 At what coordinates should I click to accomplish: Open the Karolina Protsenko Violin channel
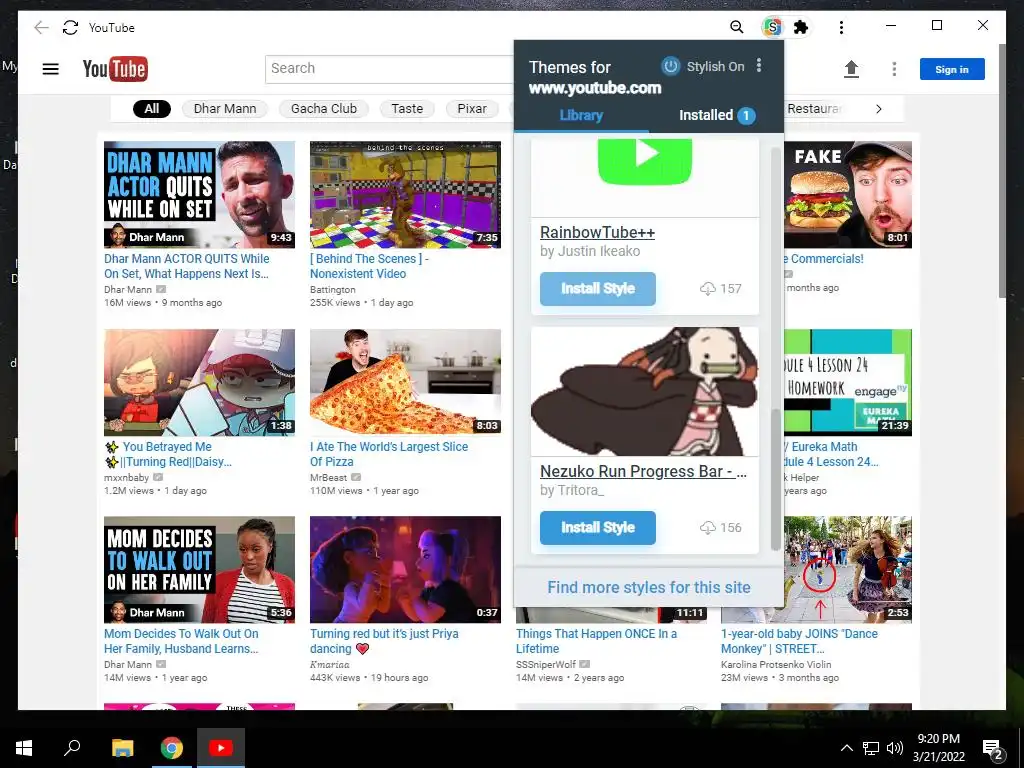point(776,664)
